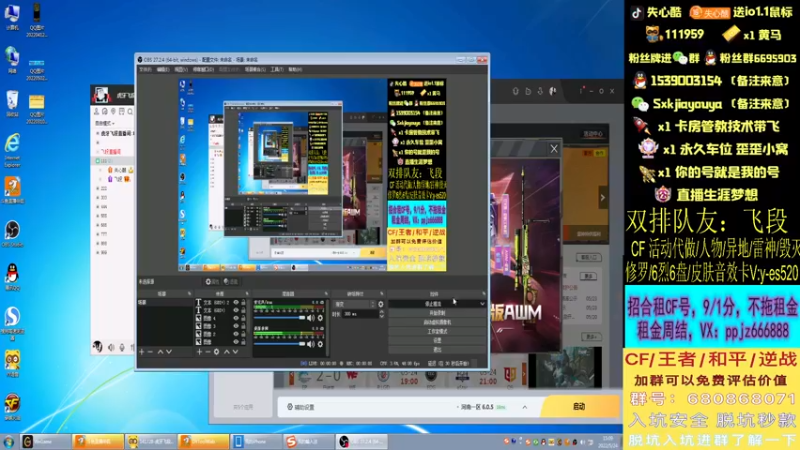Screen dimensions: 800x450
Task: Expand server selector chevron near 启动
Action: pyautogui.click(x=524, y=407)
